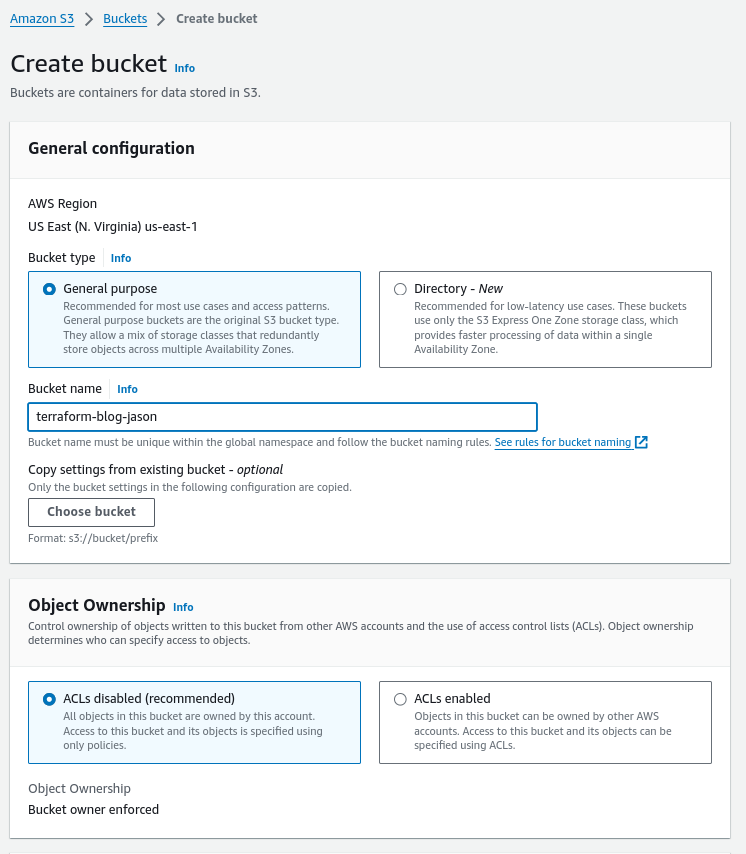
Task: Click the General configuration section heading
Action: point(111,148)
